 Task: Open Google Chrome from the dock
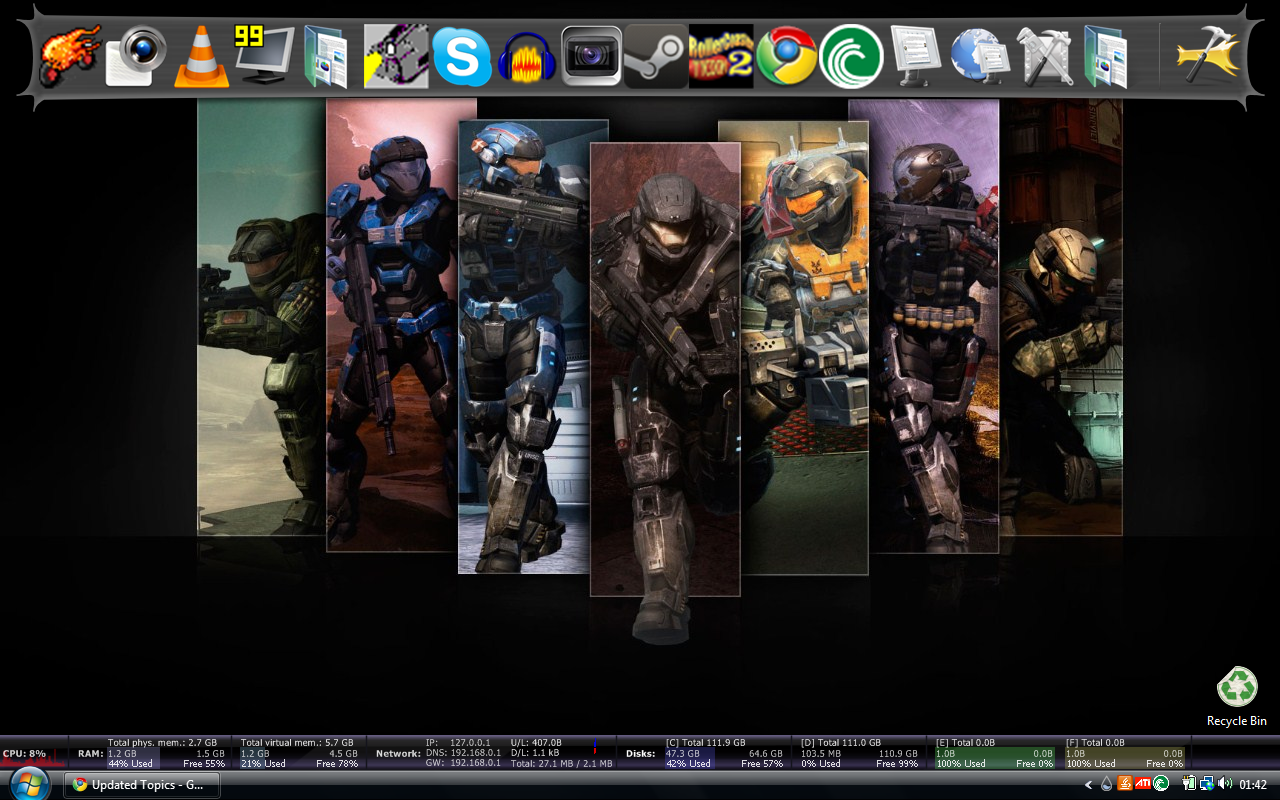pos(786,56)
